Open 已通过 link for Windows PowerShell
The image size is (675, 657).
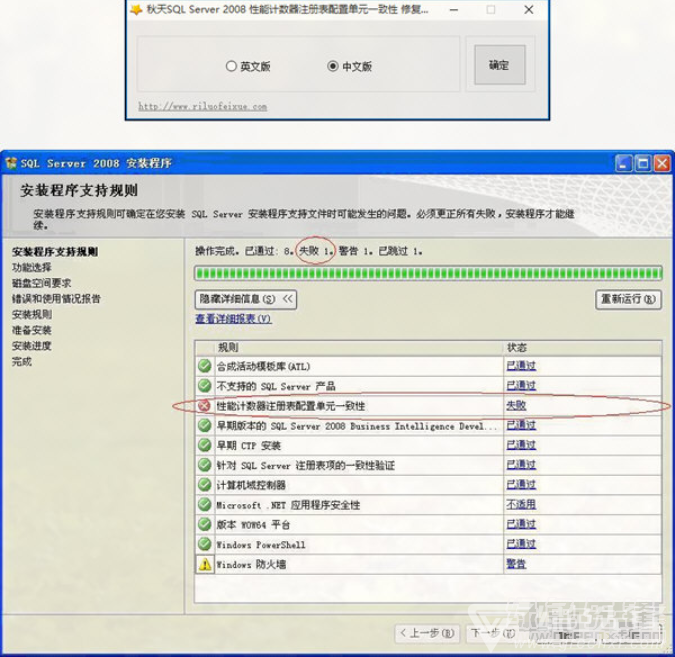[521, 544]
